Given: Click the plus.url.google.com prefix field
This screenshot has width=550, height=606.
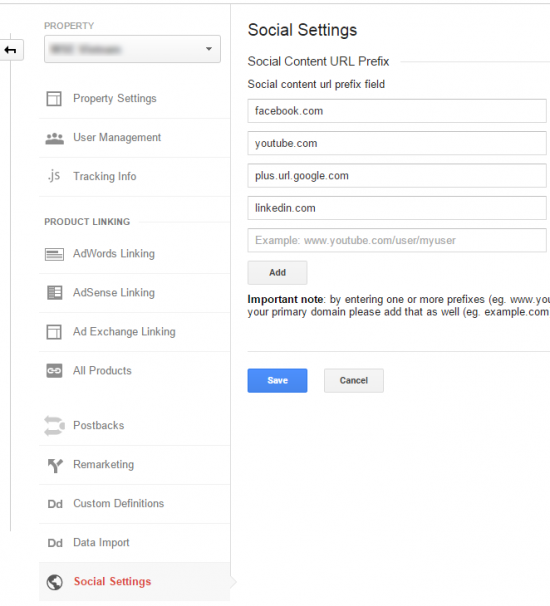Looking at the screenshot, I should click(x=397, y=176).
